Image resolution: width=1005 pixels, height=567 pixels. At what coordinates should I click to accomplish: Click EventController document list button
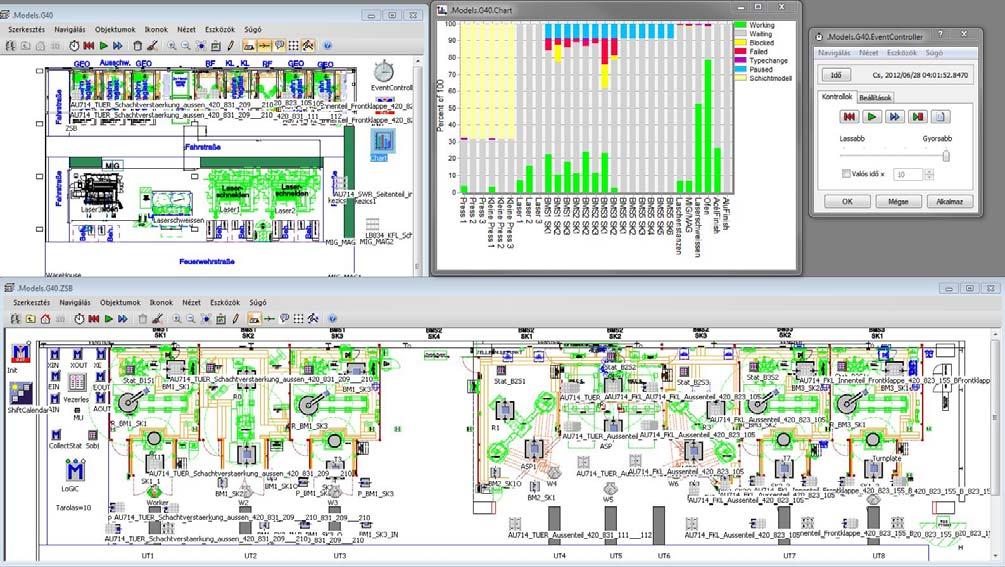pos(940,117)
